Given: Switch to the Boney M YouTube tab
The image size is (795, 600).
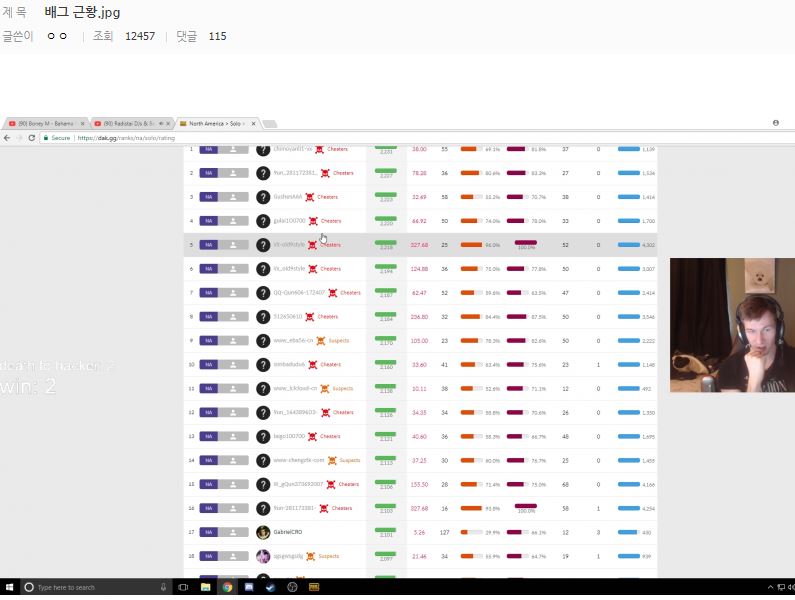Looking at the screenshot, I should tap(45, 123).
